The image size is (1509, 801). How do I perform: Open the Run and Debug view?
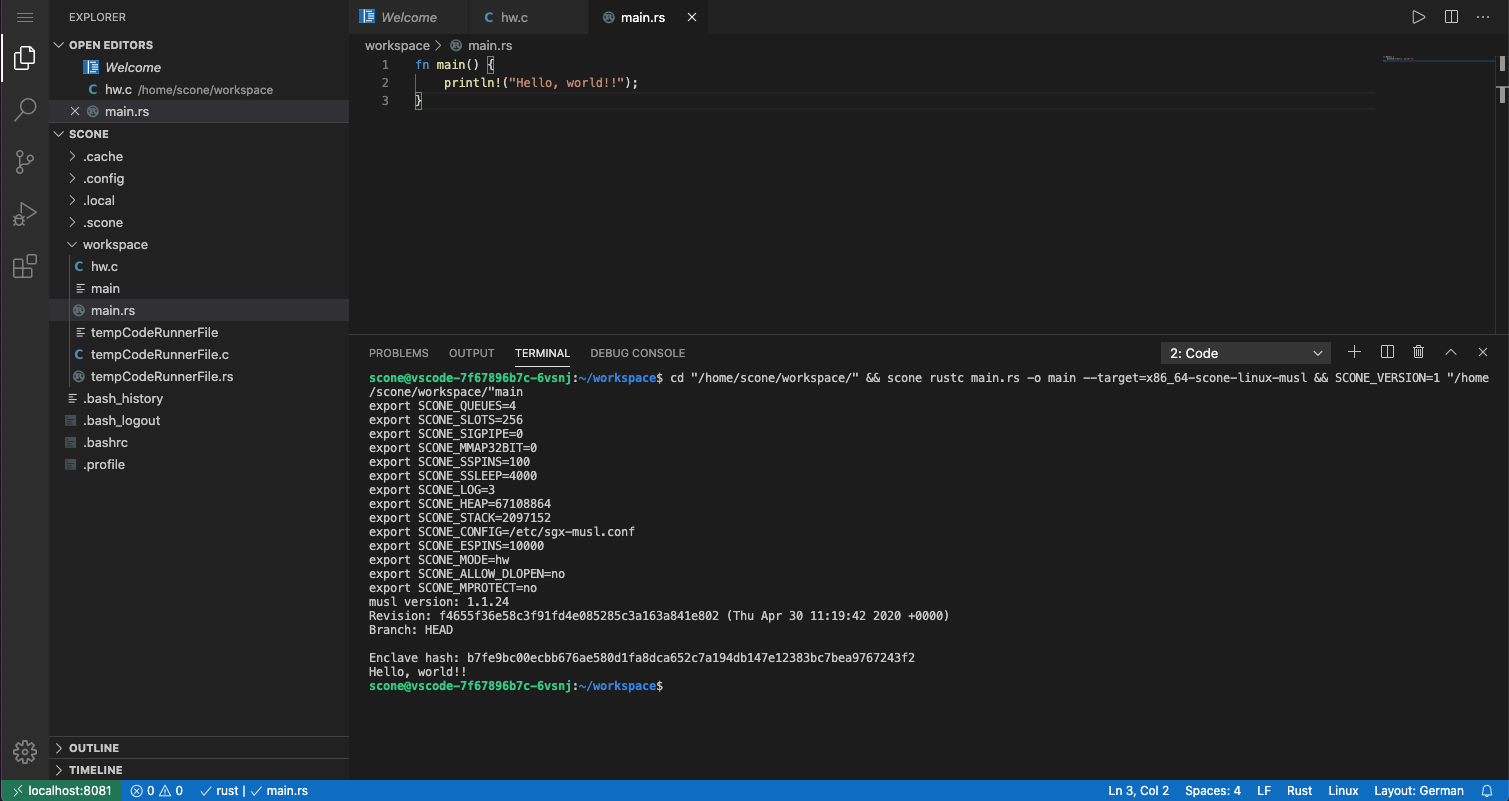click(24, 213)
